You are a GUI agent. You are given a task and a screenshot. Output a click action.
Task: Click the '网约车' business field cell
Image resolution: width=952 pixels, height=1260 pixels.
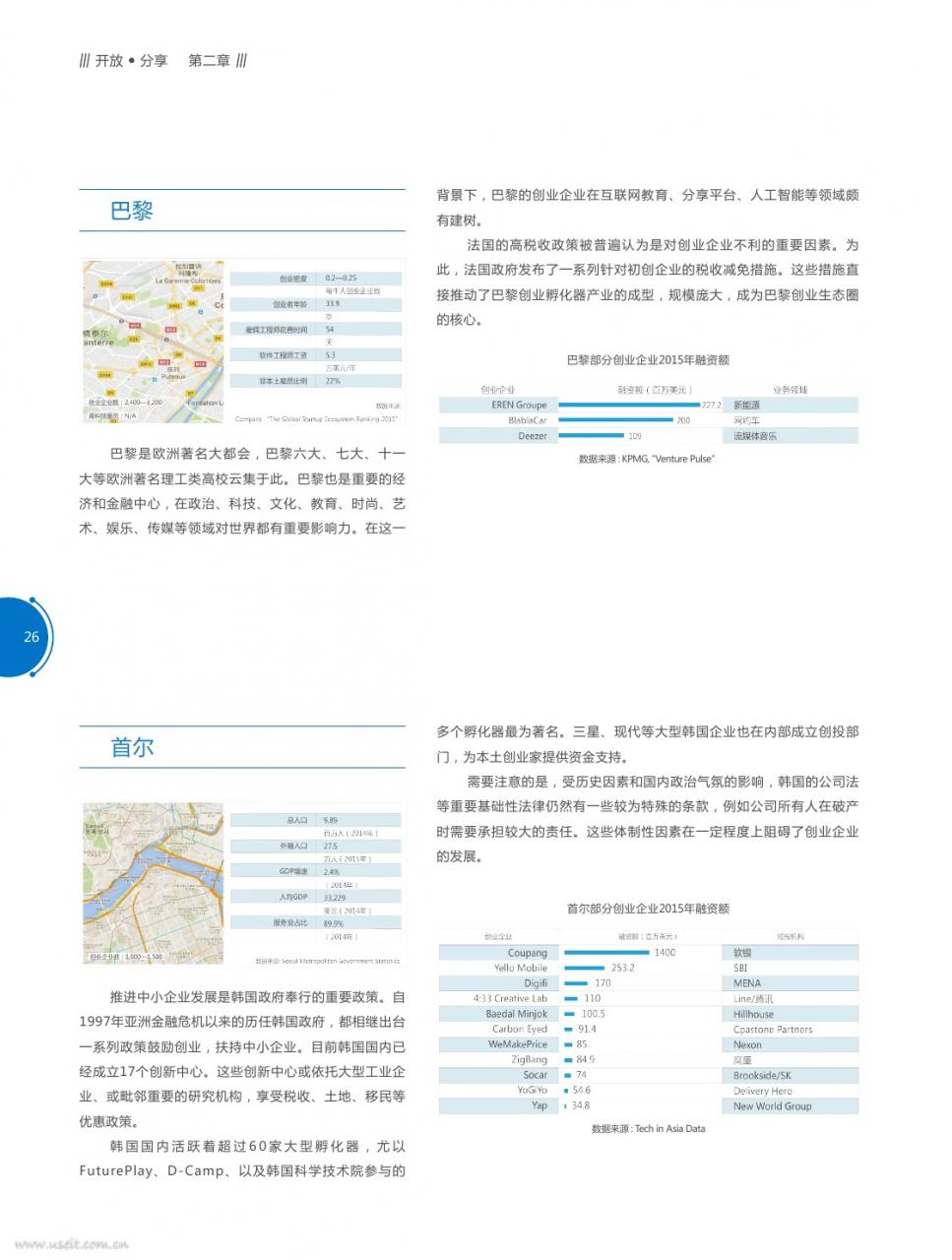[747, 420]
